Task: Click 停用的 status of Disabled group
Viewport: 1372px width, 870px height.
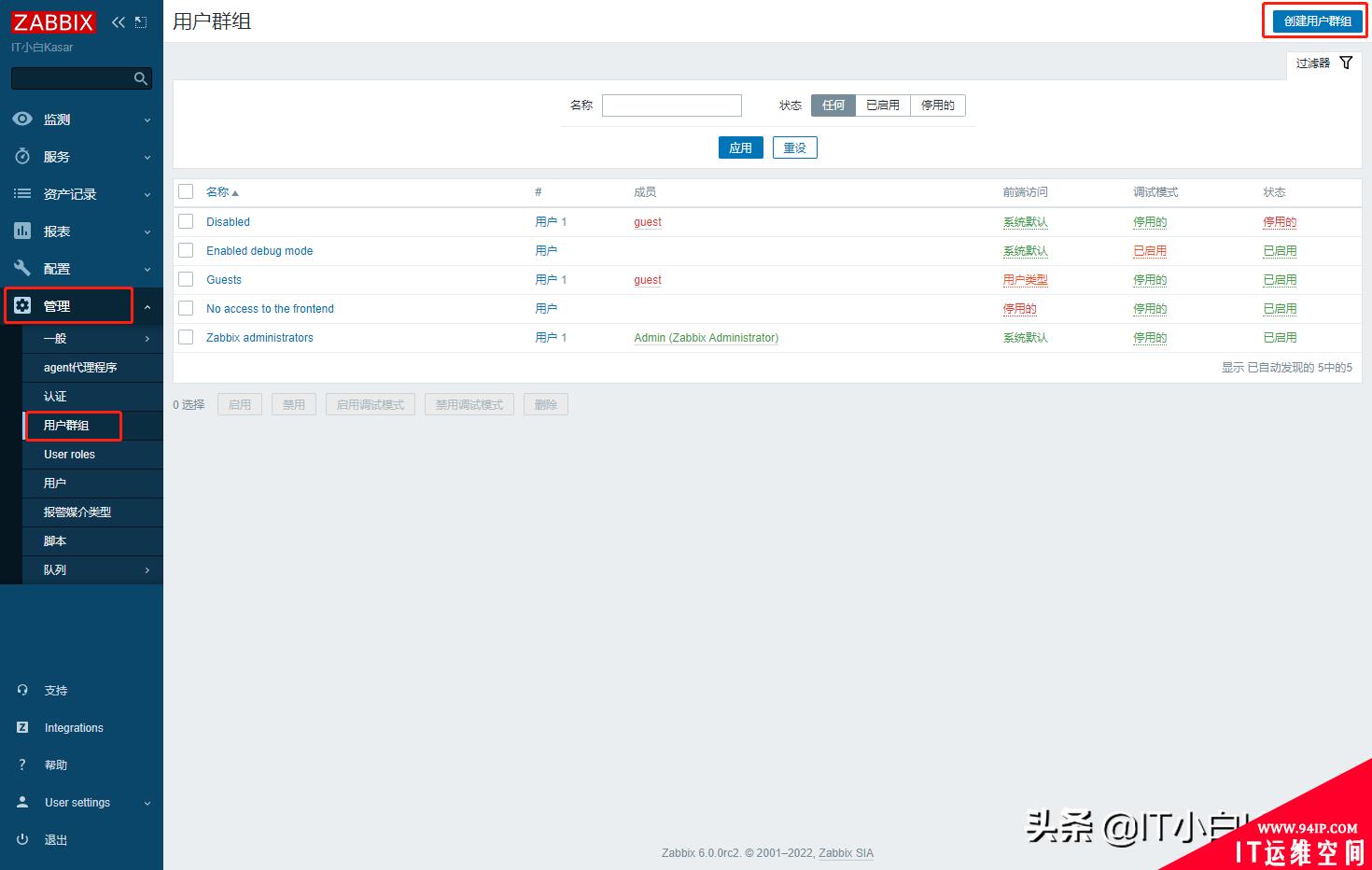Action: [x=1280, y=222]
